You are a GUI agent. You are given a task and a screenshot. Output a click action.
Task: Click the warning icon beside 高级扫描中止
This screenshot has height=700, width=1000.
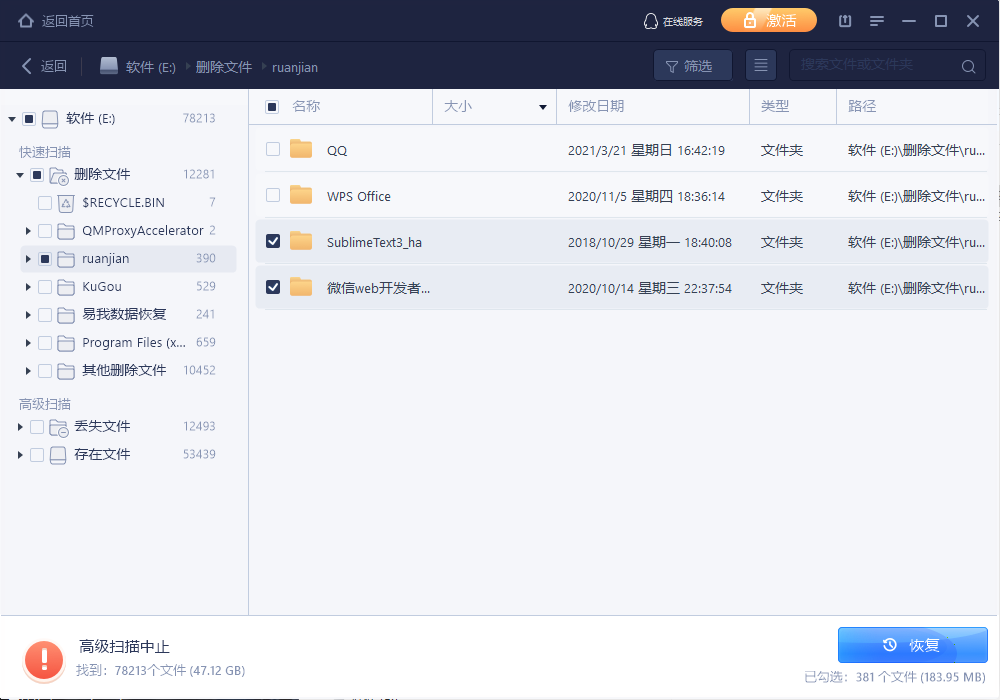click(x=44, y=658)
